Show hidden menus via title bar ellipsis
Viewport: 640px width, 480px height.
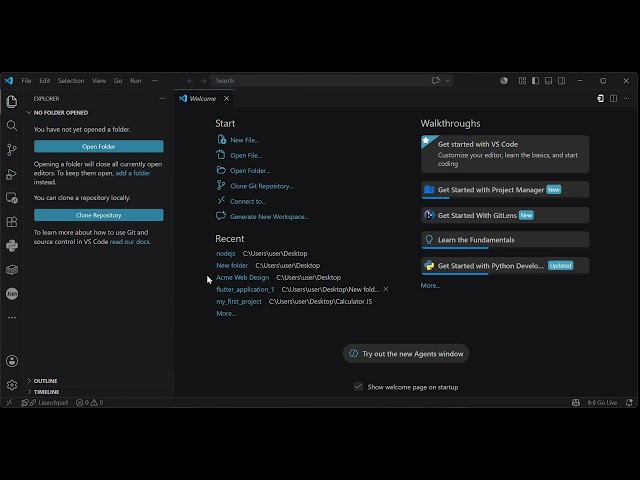(155, 81)
